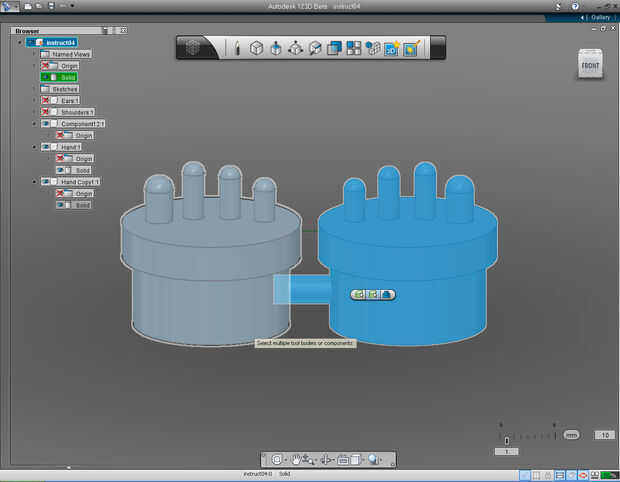Click the FRONT view cube face
The width and height of the screenshot is (620, 482).
590,64
